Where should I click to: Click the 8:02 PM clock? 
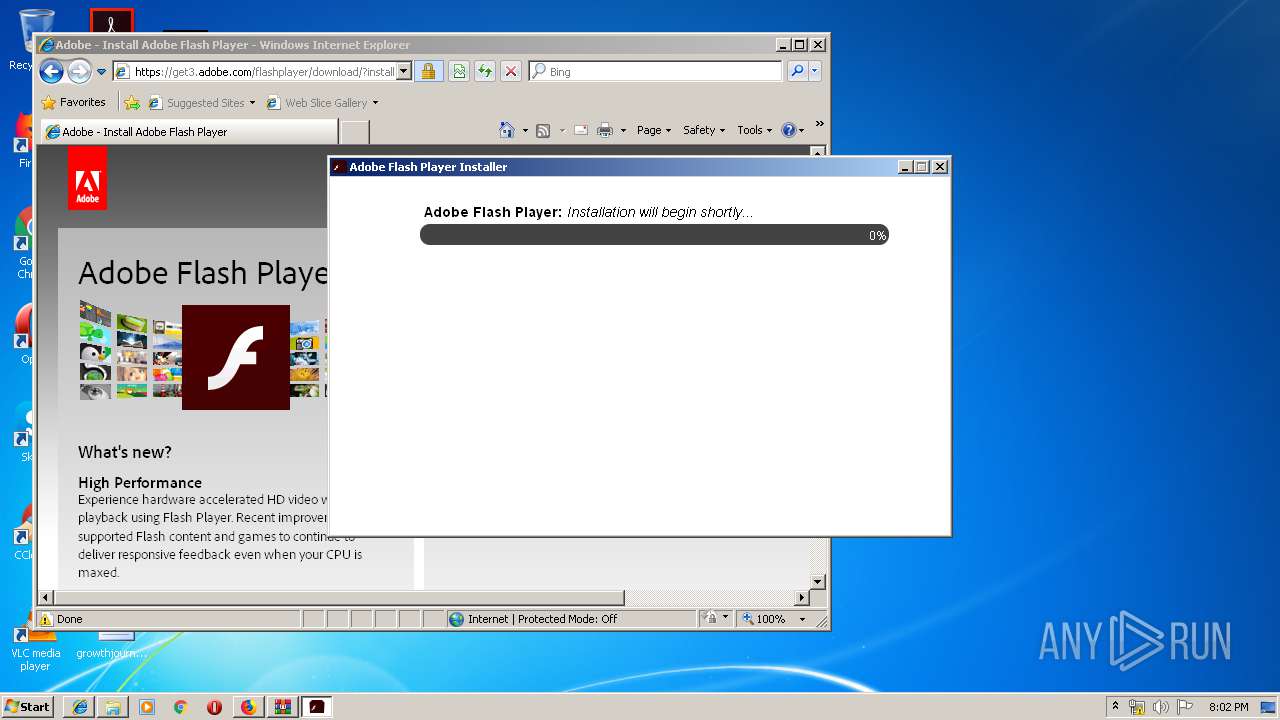click(1228, 707)
